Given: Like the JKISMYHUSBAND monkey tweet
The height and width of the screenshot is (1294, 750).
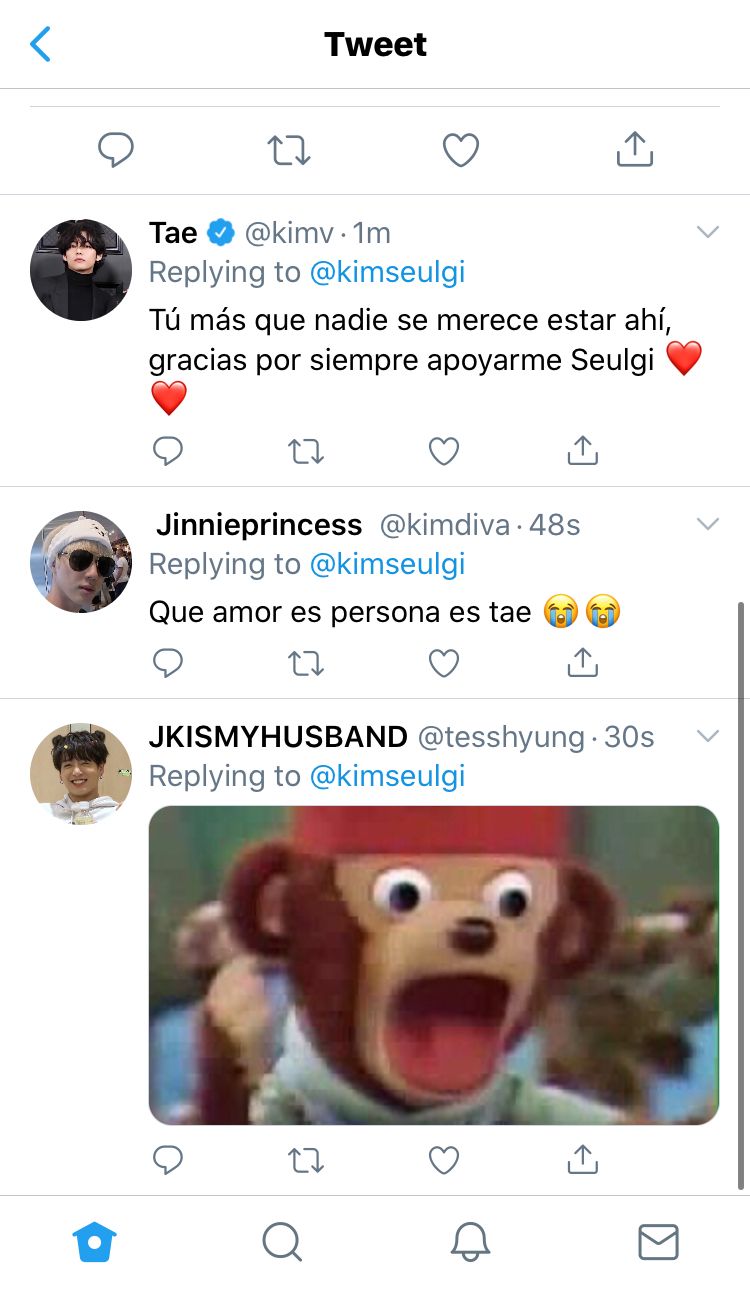Looking at the screenshot, I should click(x=443, y=1160).
